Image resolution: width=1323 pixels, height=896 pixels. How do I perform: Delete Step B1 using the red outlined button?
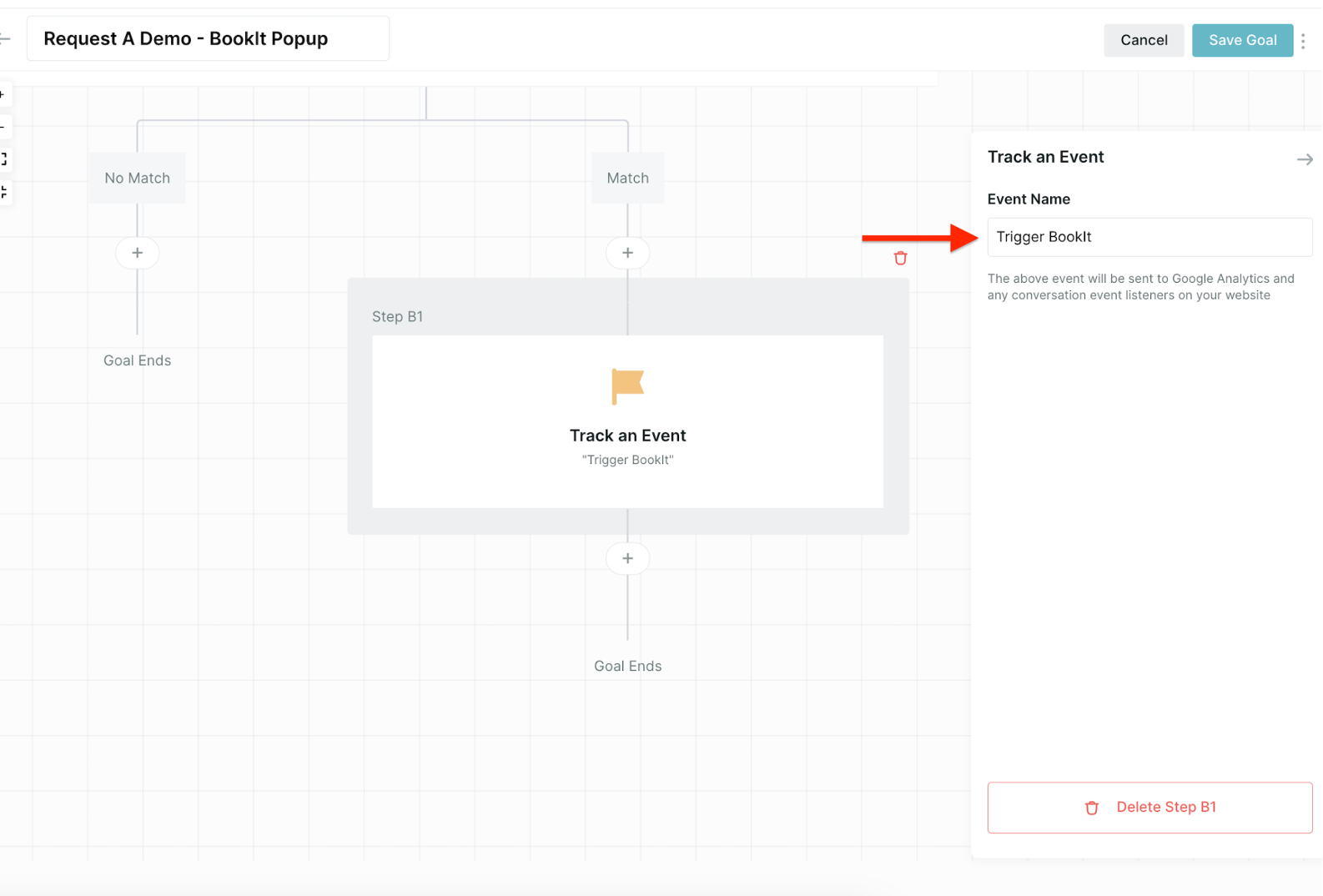tap(1149, 807)
